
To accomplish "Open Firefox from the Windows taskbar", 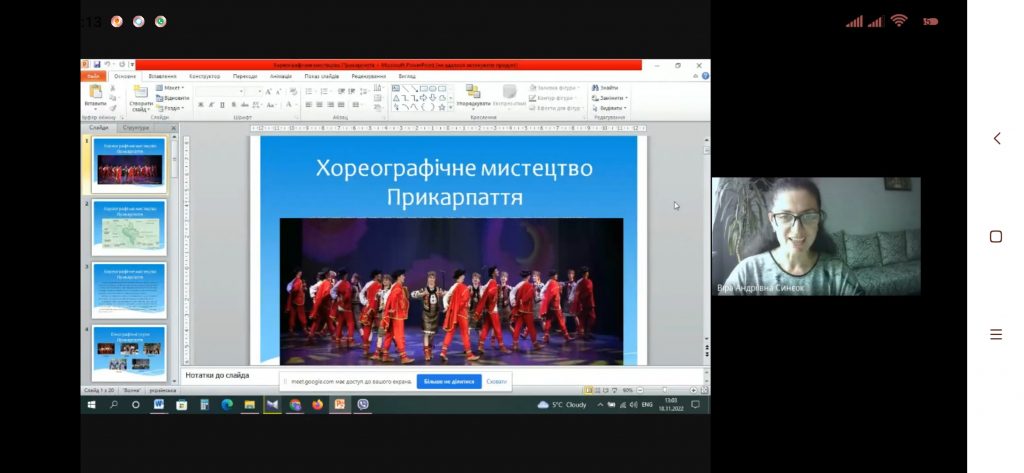I will click(x=317, y=404).
